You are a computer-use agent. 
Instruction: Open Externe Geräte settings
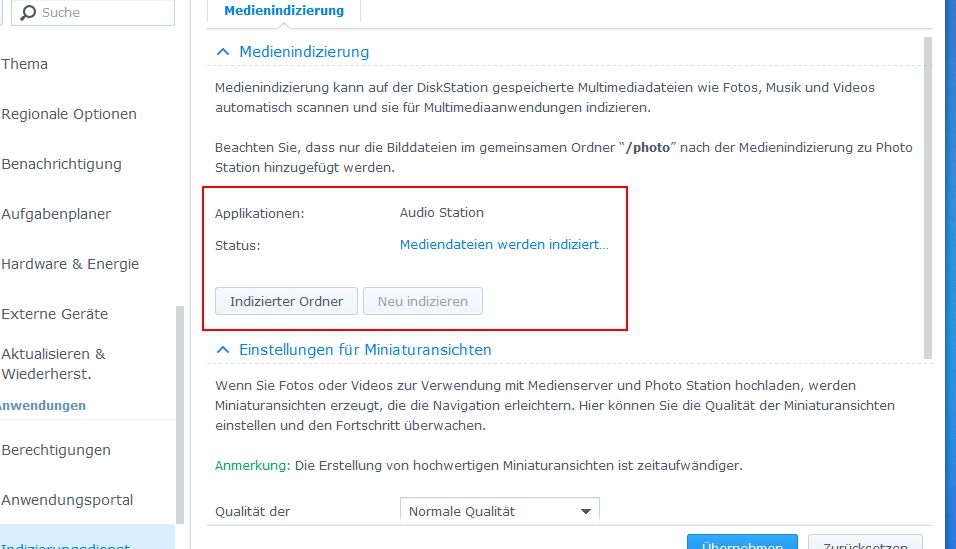[x=55, y=314]
